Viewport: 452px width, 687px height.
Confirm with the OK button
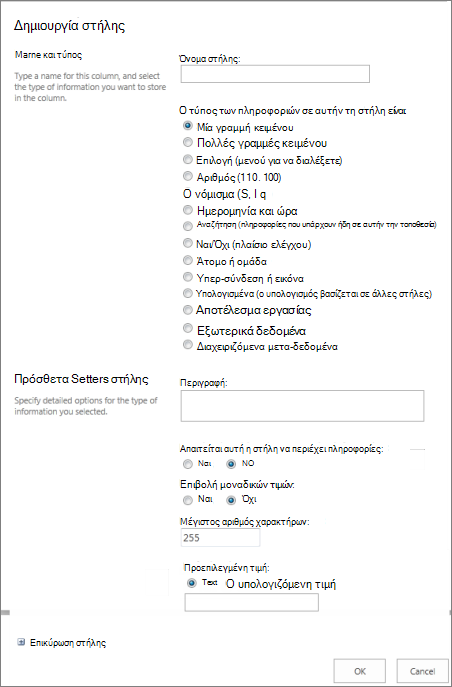[x=360, y=671]
